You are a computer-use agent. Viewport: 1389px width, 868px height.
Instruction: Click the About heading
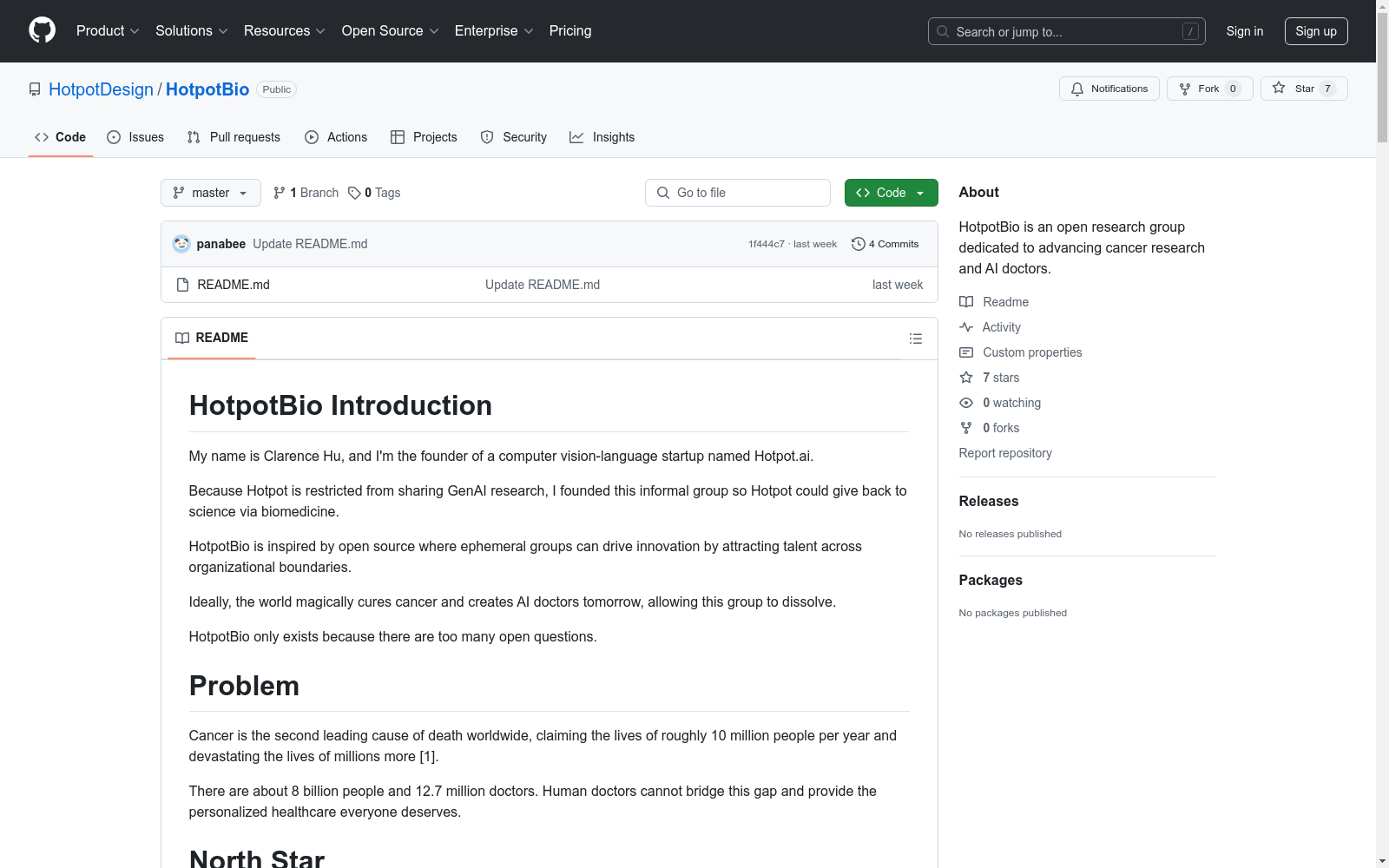[979, 192]
